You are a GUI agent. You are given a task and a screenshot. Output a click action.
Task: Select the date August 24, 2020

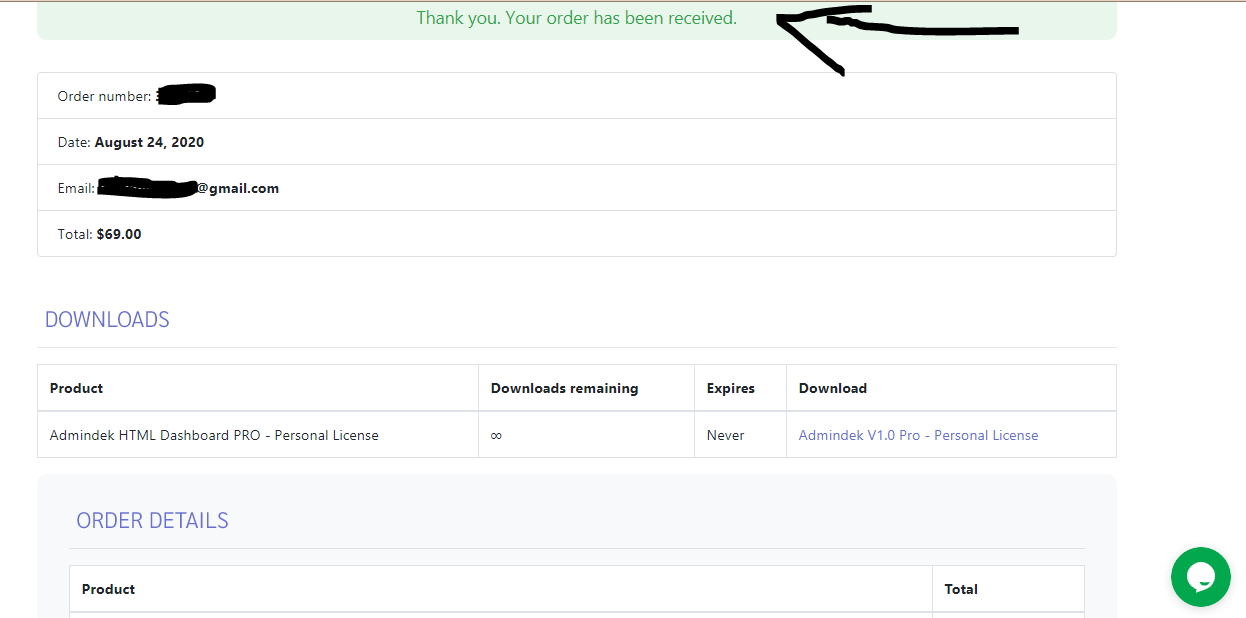[149, 142]
